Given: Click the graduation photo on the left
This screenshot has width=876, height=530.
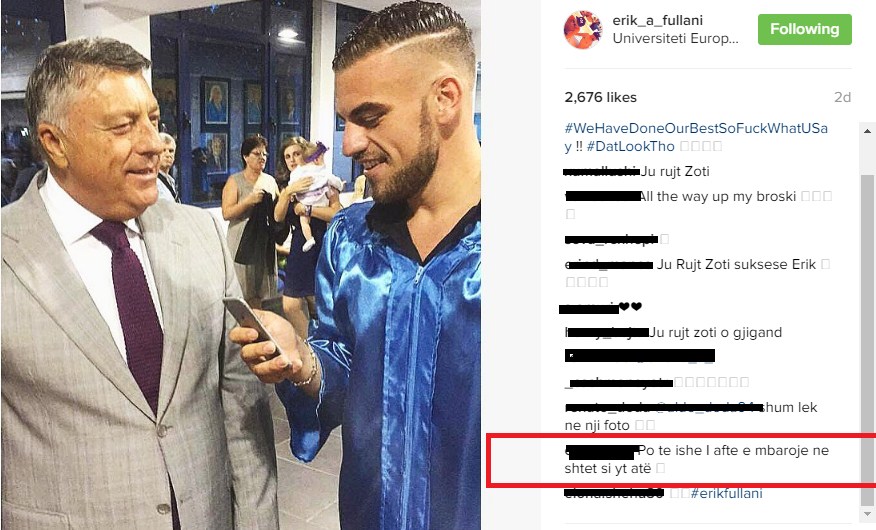Looking at the screenshot, I should coord(241,265).
